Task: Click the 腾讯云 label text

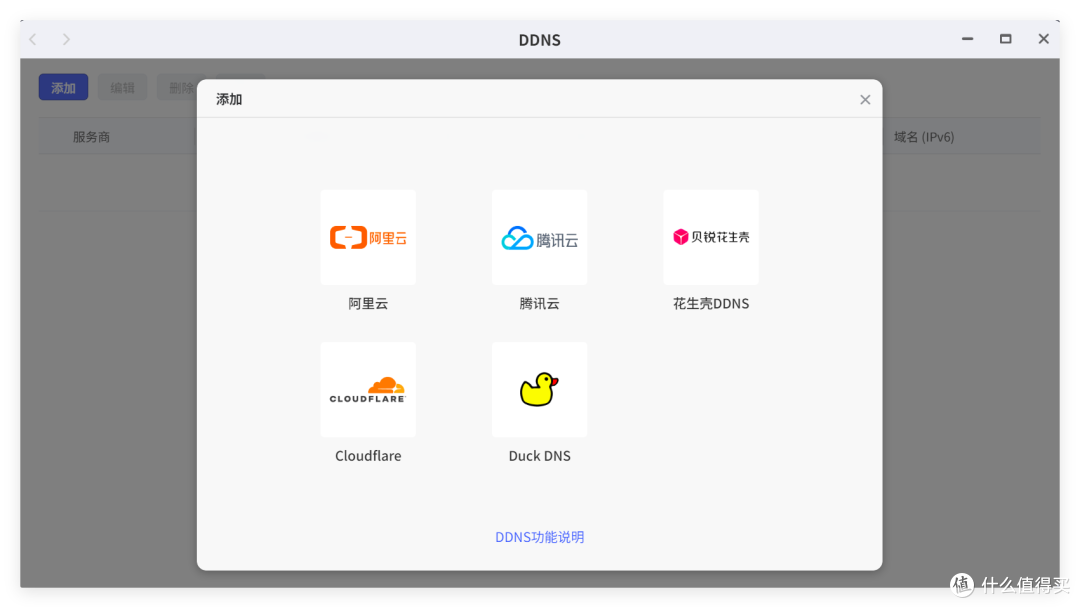Action: [539, 304]
